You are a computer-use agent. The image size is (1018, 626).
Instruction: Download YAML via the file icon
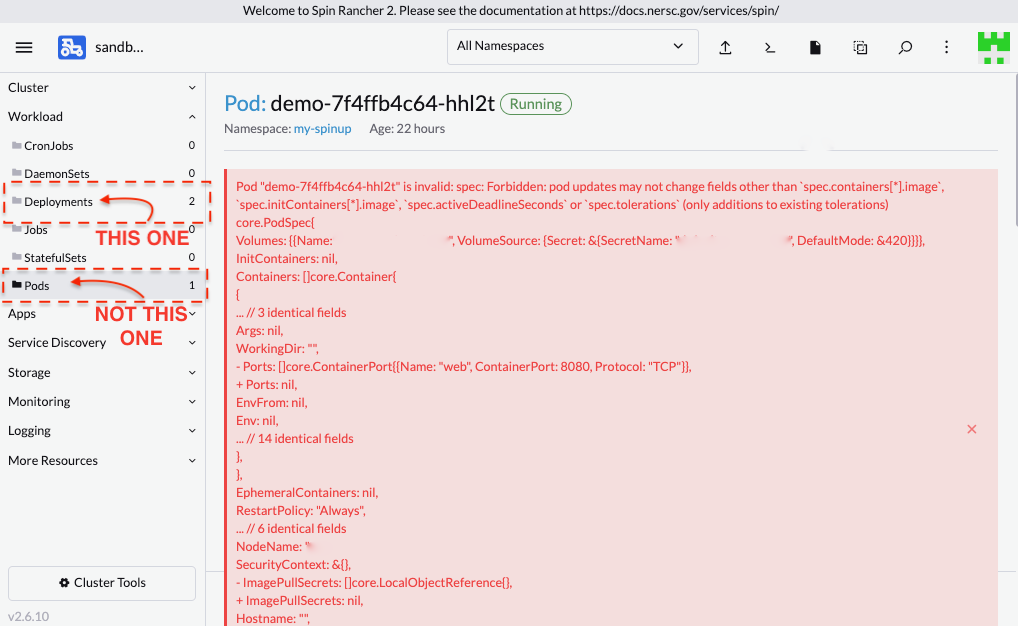pyautogui.click(x=815, y=47)
